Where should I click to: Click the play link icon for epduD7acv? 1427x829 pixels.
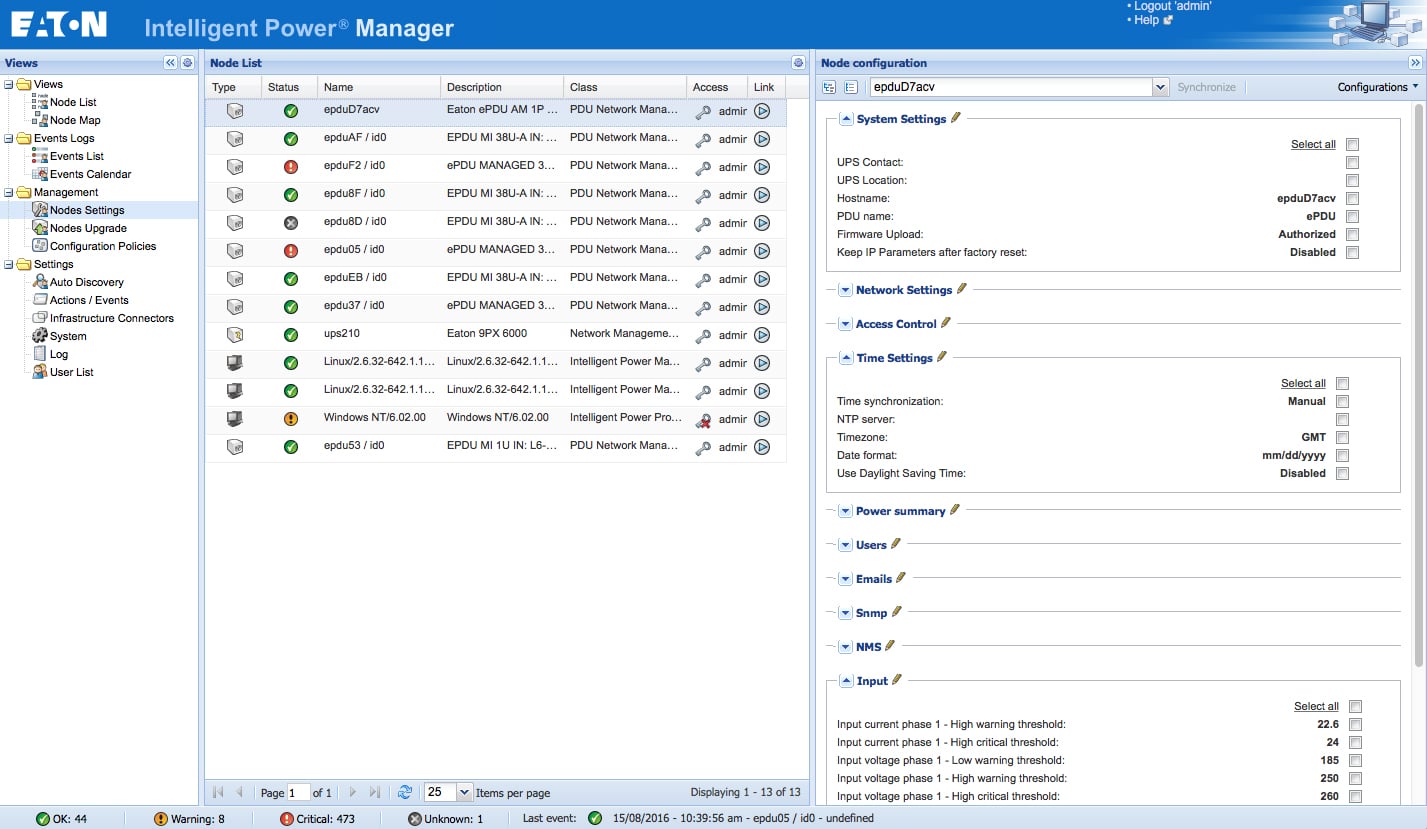click(x=762, y=111)
